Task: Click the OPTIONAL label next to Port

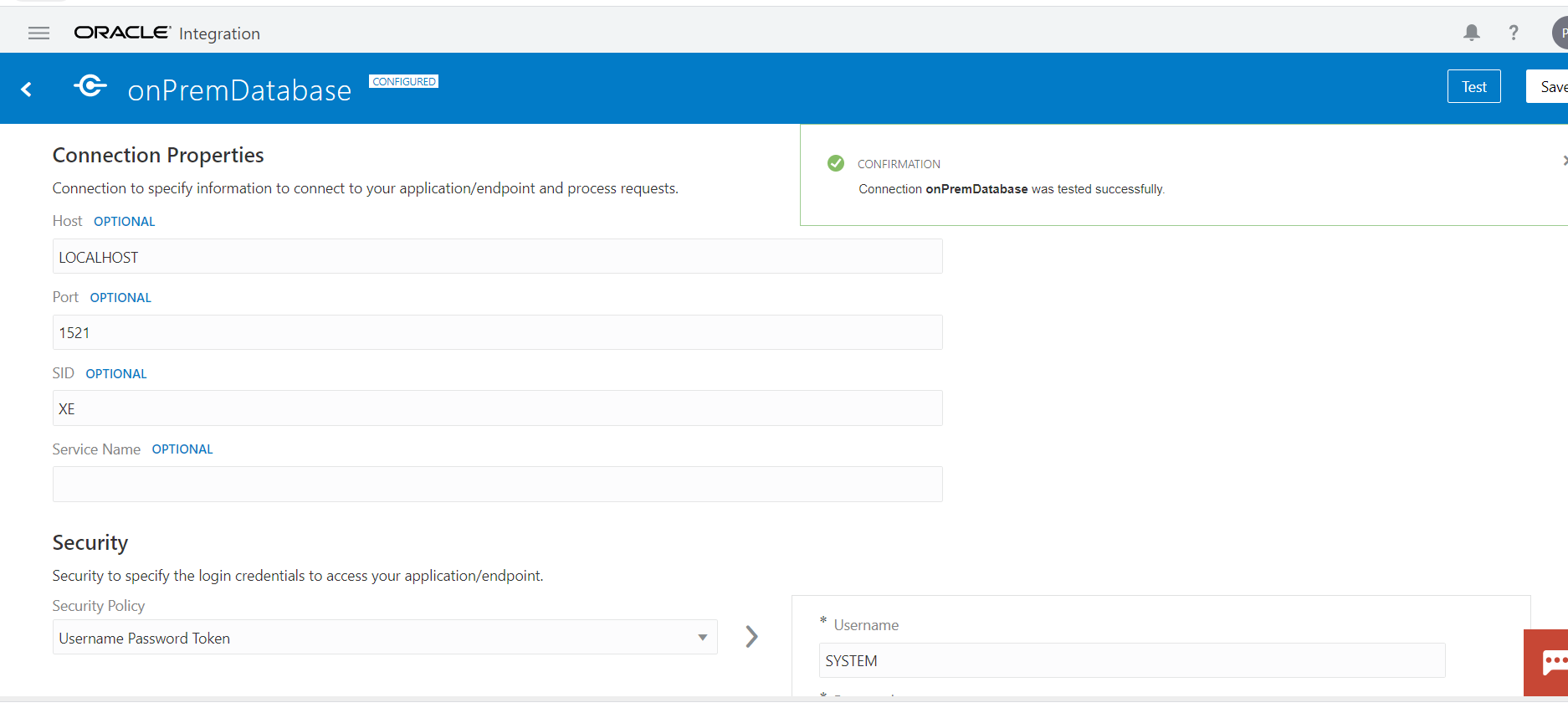Action: point(120,298)
